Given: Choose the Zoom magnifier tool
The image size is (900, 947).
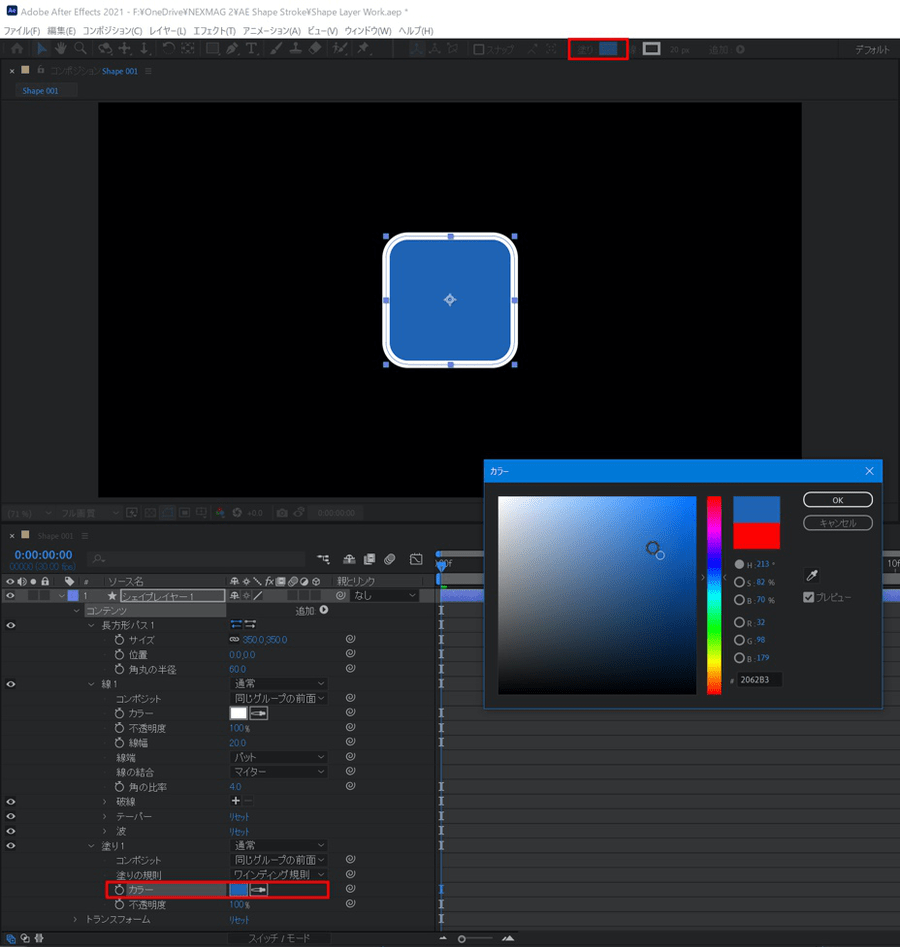Looking at the screenshot, I should point(80,49).
